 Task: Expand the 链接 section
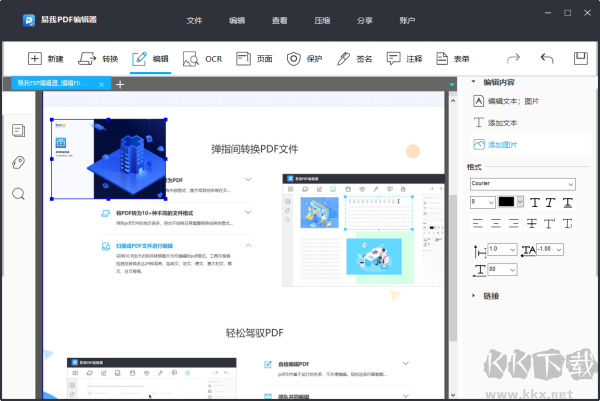(x=473, y=295)
